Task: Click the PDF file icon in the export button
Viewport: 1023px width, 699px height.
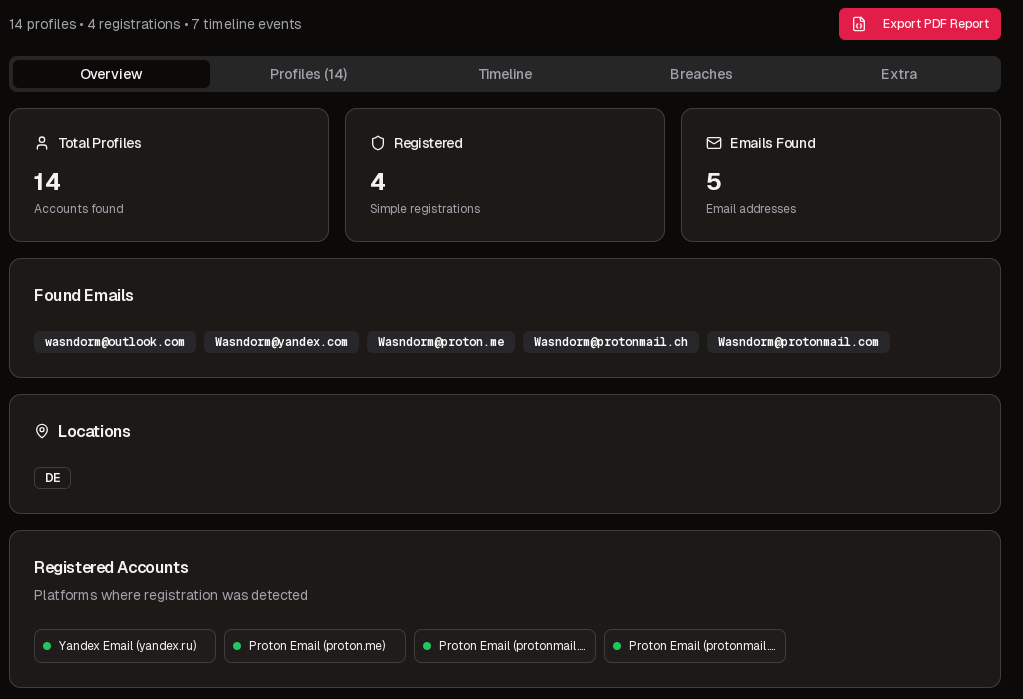Action: pos(859,24)
